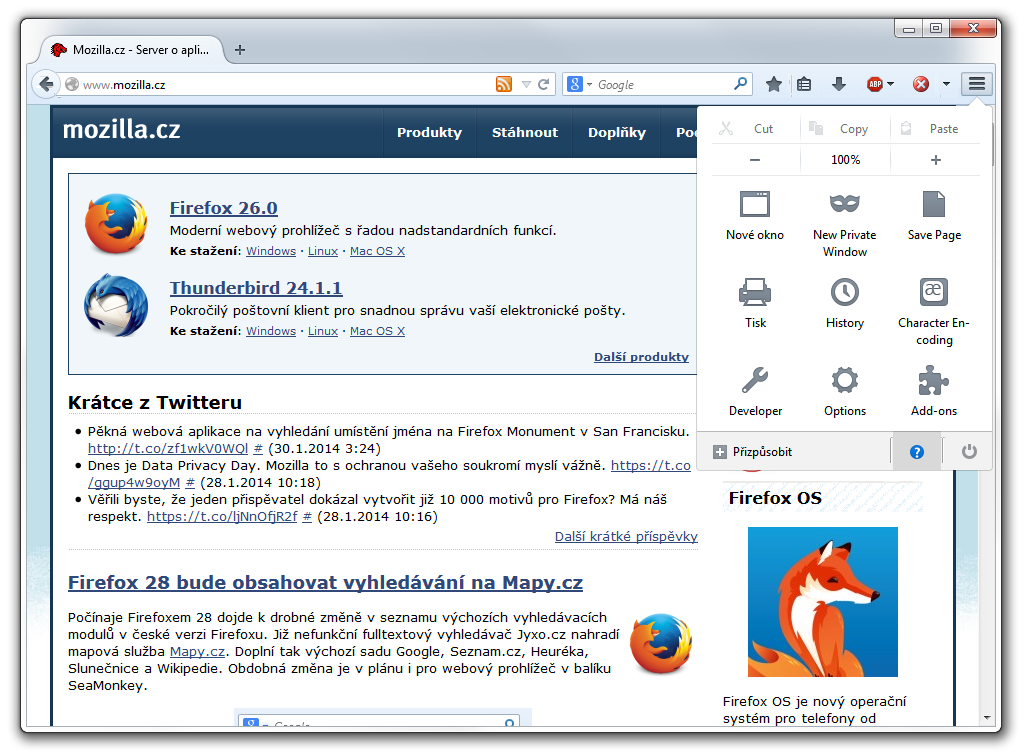This screenshot has width=1026, height=755.
Task: Click the Save Page icon
Action: 934,205
